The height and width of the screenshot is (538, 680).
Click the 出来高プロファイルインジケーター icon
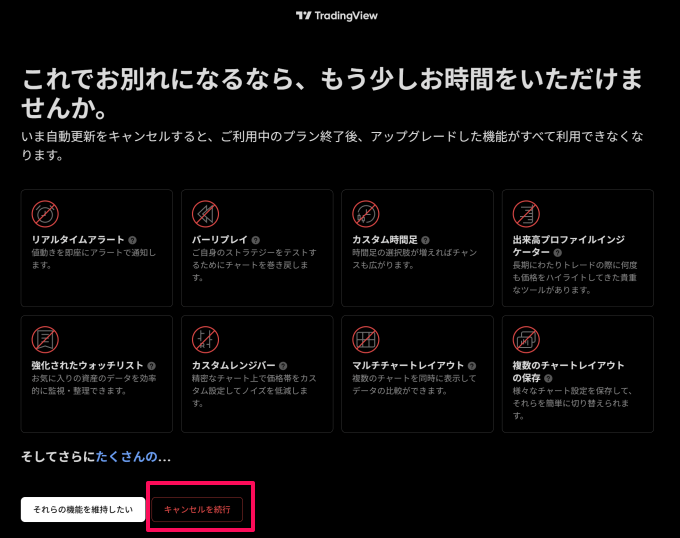tap(525, 213)
